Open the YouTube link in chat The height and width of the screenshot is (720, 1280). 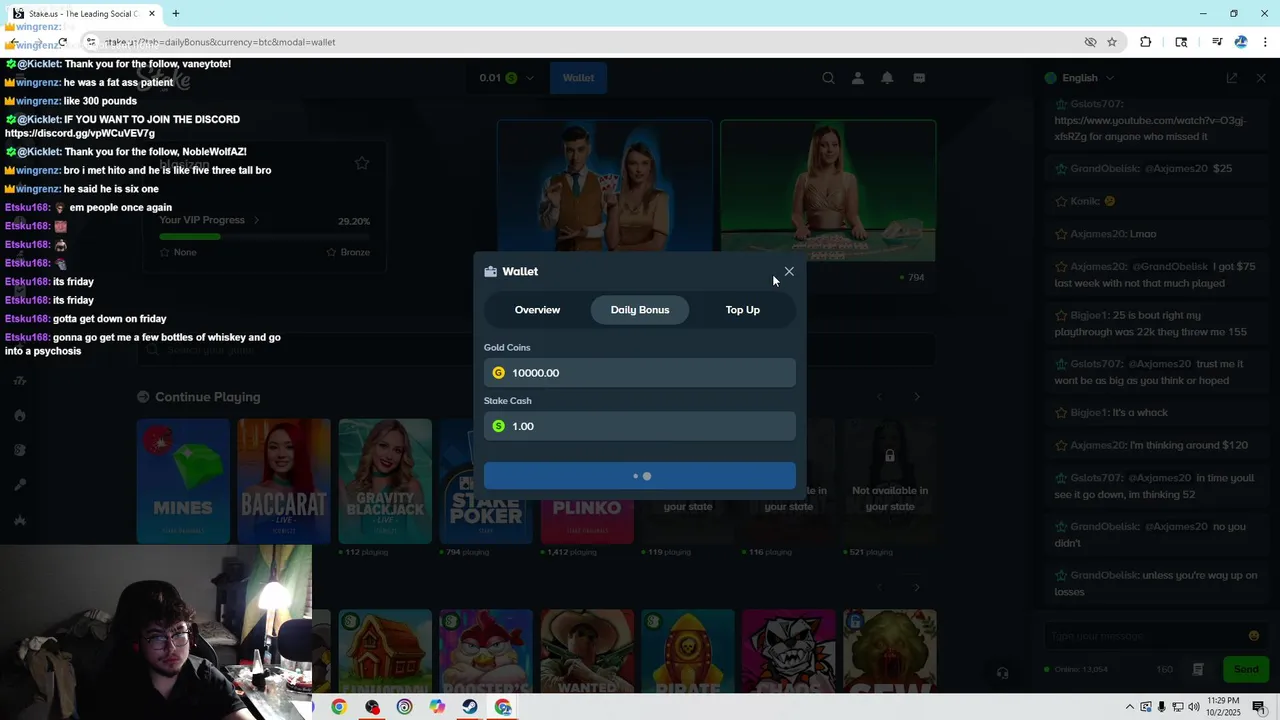tap(1150, 128)
